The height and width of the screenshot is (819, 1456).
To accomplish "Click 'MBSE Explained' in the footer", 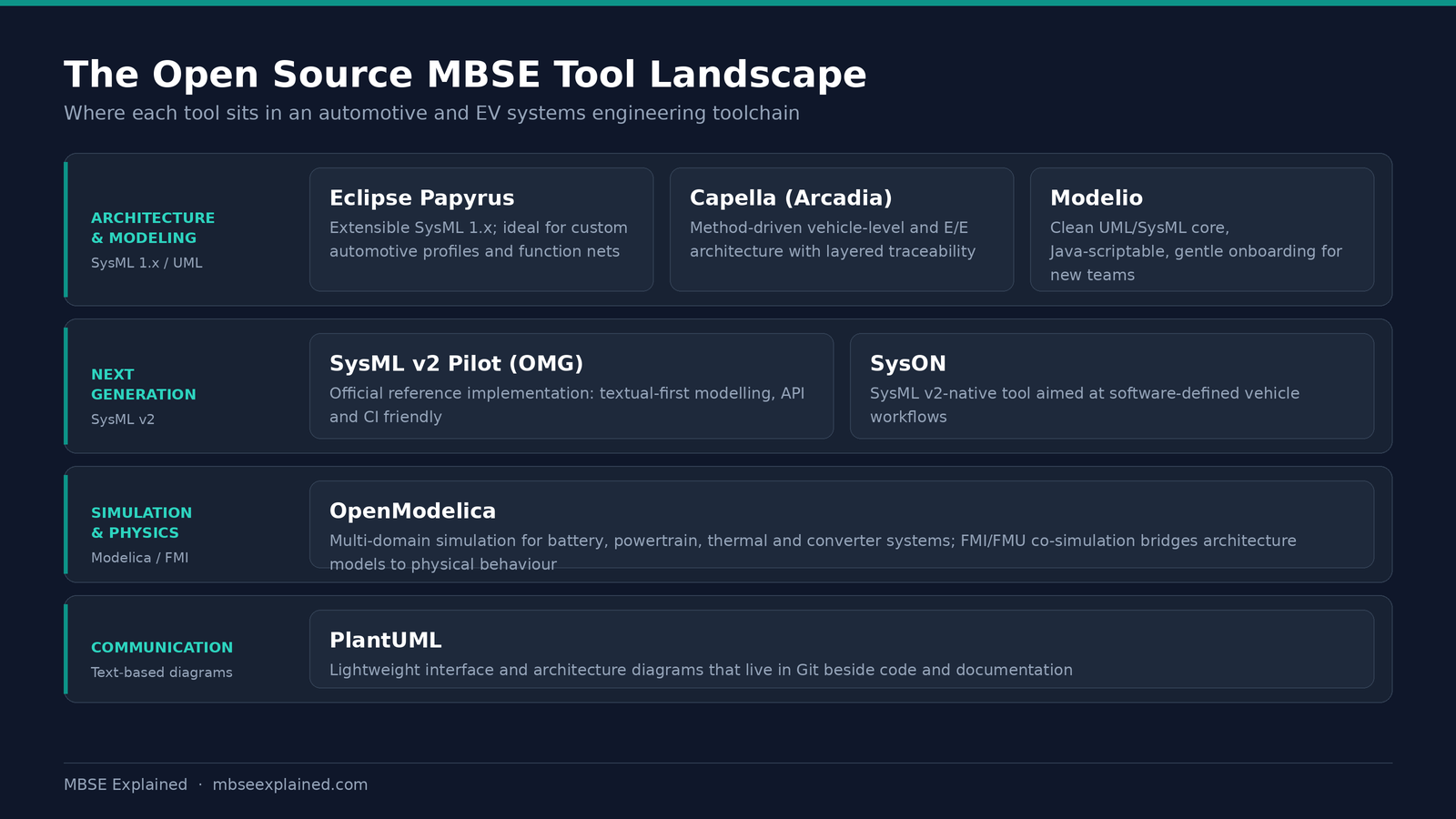I will click(x=126, y=784).
